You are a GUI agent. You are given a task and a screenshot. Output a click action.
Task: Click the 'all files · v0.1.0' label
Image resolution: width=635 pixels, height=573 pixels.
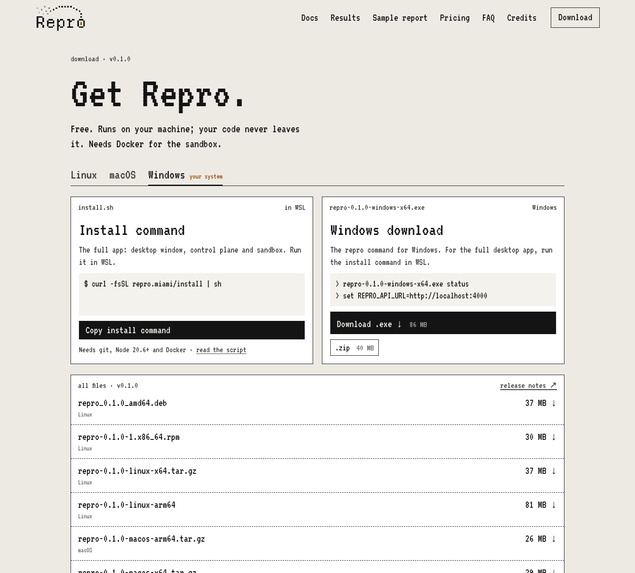tap(108, 386)
